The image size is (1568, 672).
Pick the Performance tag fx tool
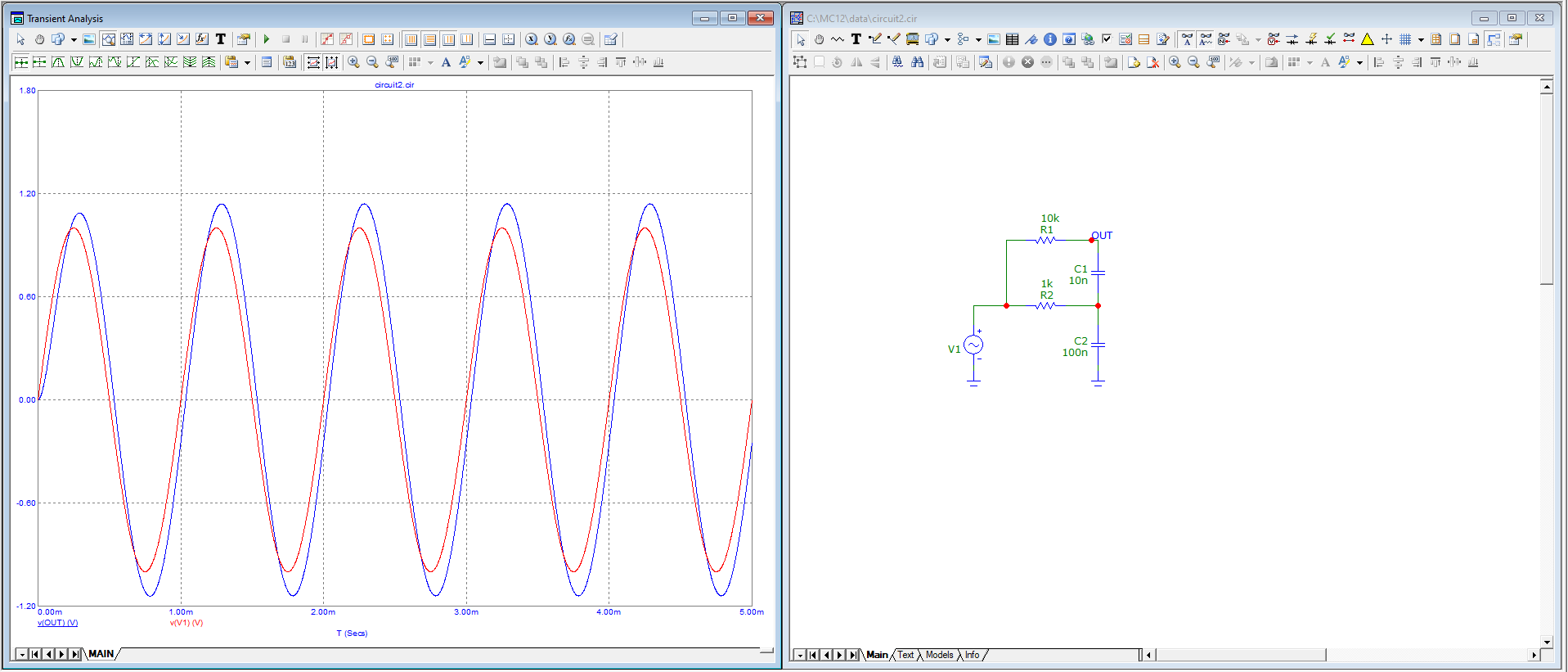tap(201, 39)
